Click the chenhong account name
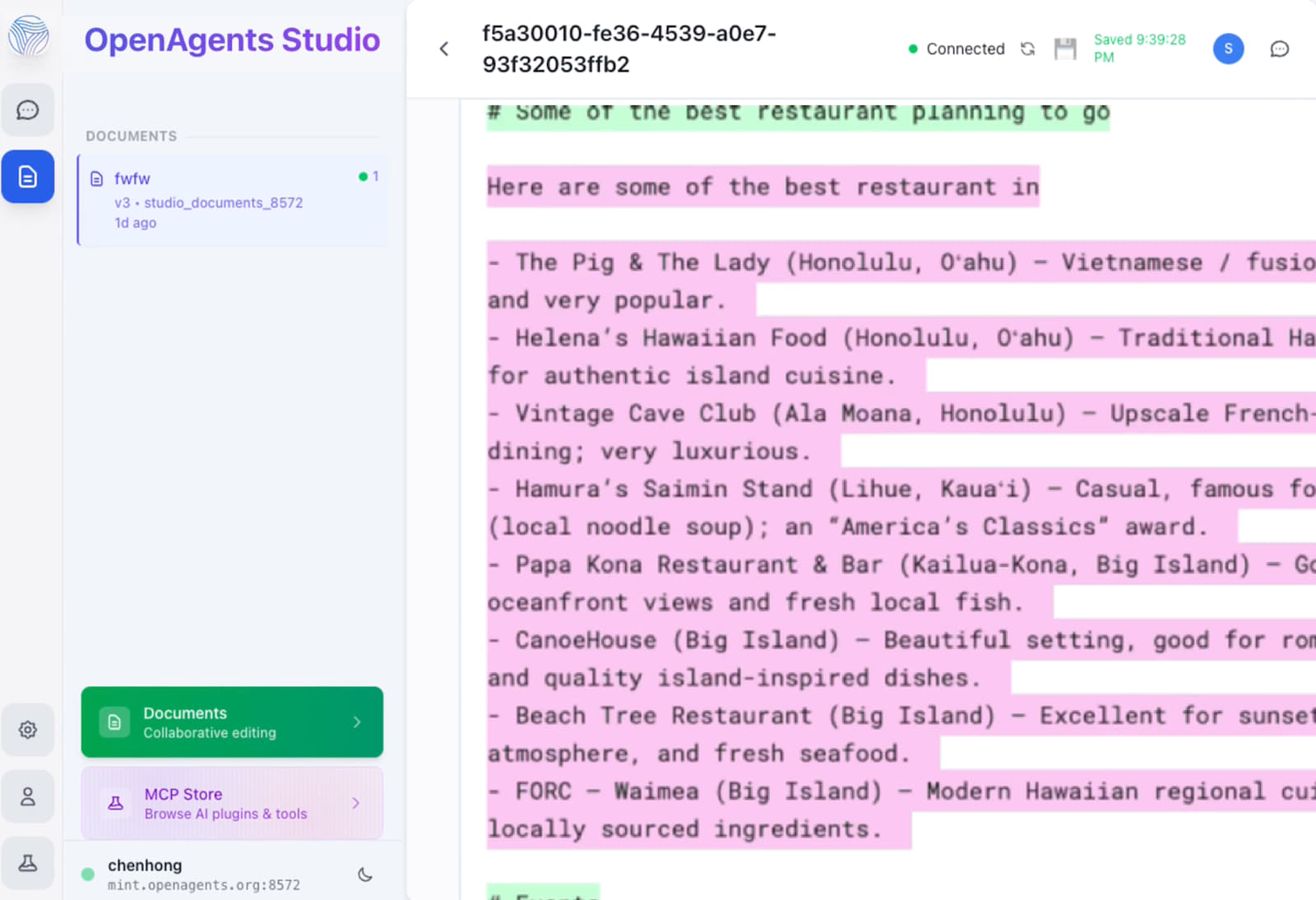 145,865
